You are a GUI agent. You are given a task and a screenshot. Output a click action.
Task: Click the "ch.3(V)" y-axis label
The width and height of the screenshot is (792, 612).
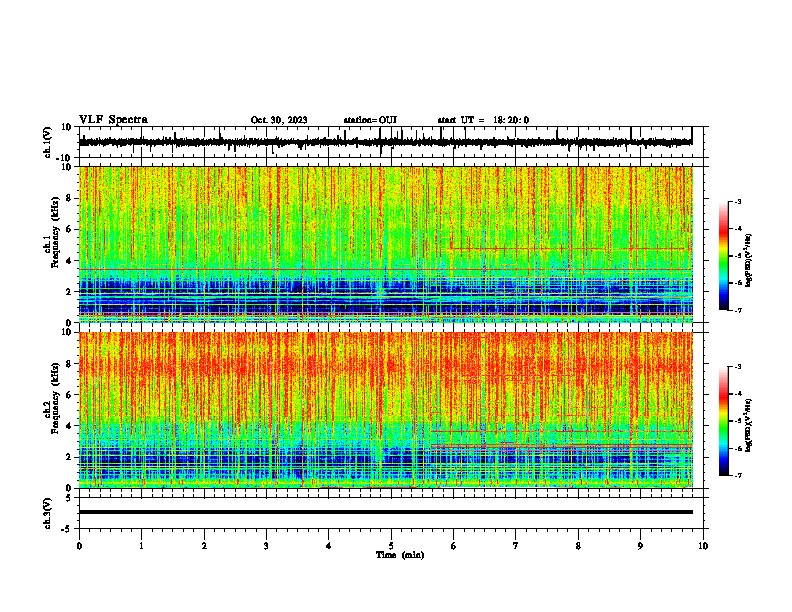(x=47, y=513)
